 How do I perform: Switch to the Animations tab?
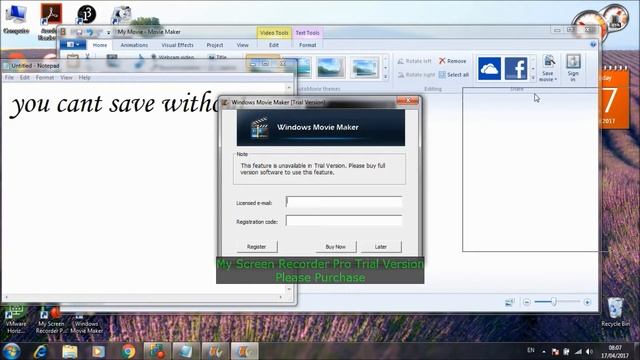[134, 45]
